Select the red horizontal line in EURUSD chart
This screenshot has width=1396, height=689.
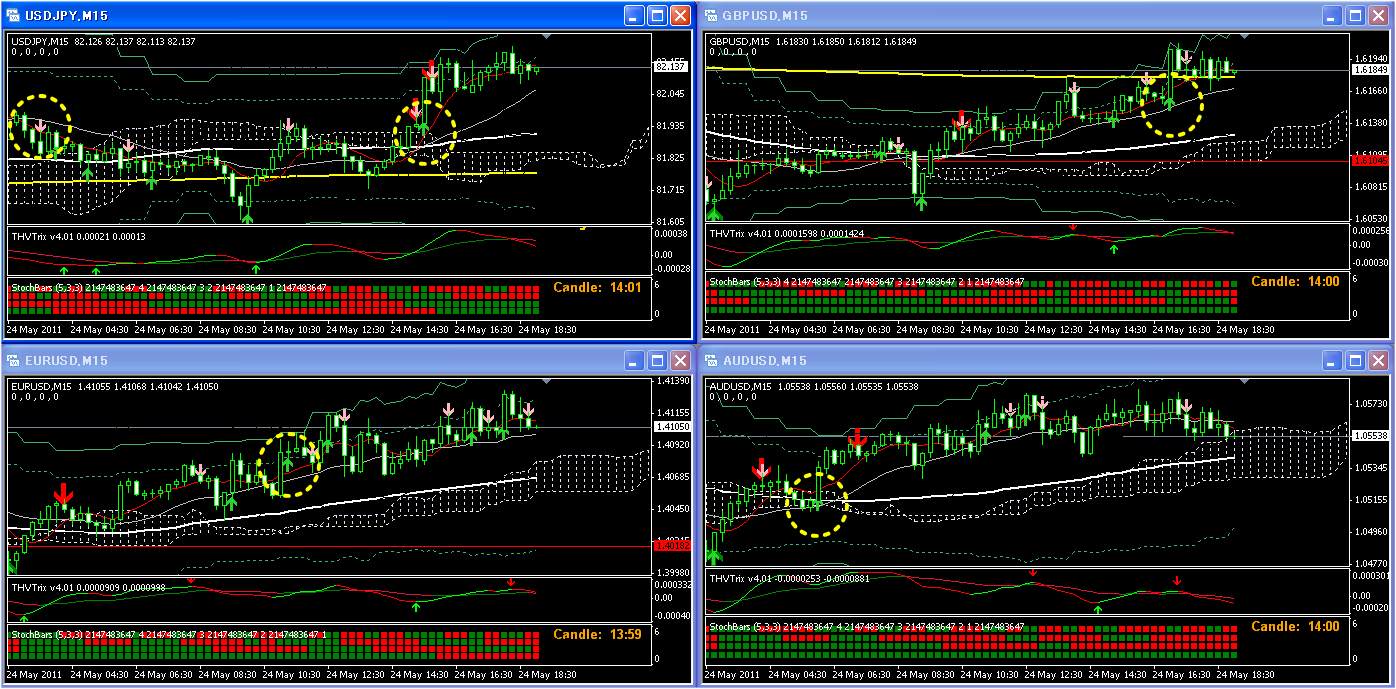[330, 547]
